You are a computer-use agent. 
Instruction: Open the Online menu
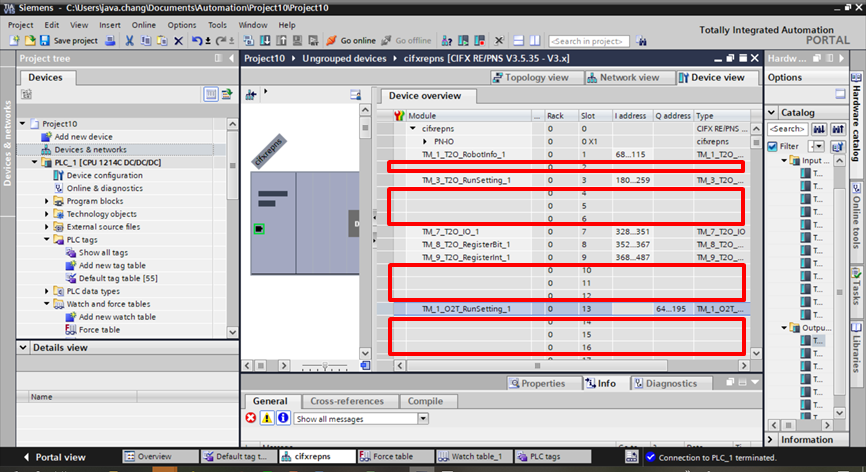144,25
